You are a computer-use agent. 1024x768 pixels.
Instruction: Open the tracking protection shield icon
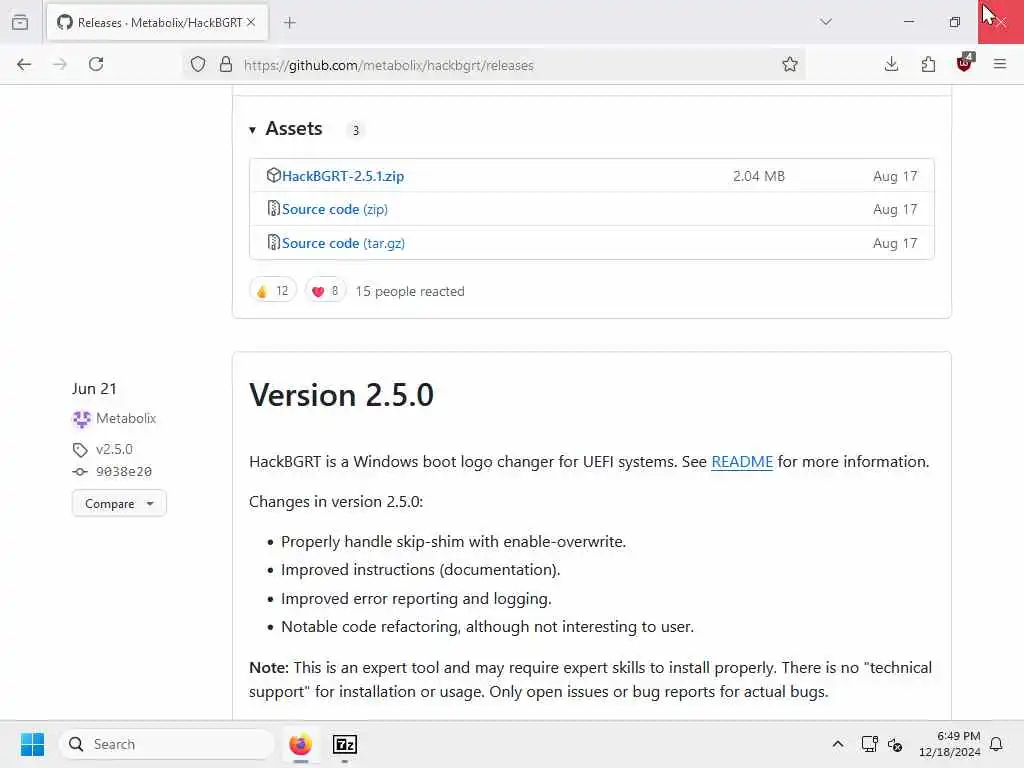tap(198, 64)
